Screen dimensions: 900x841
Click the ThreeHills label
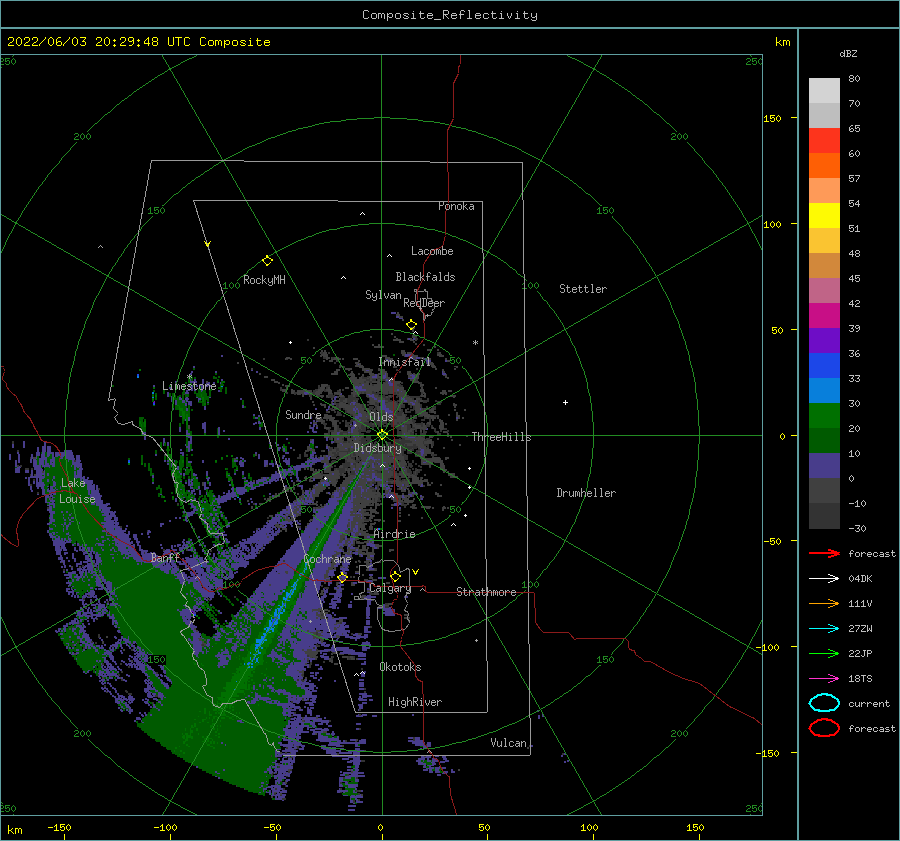501,437
